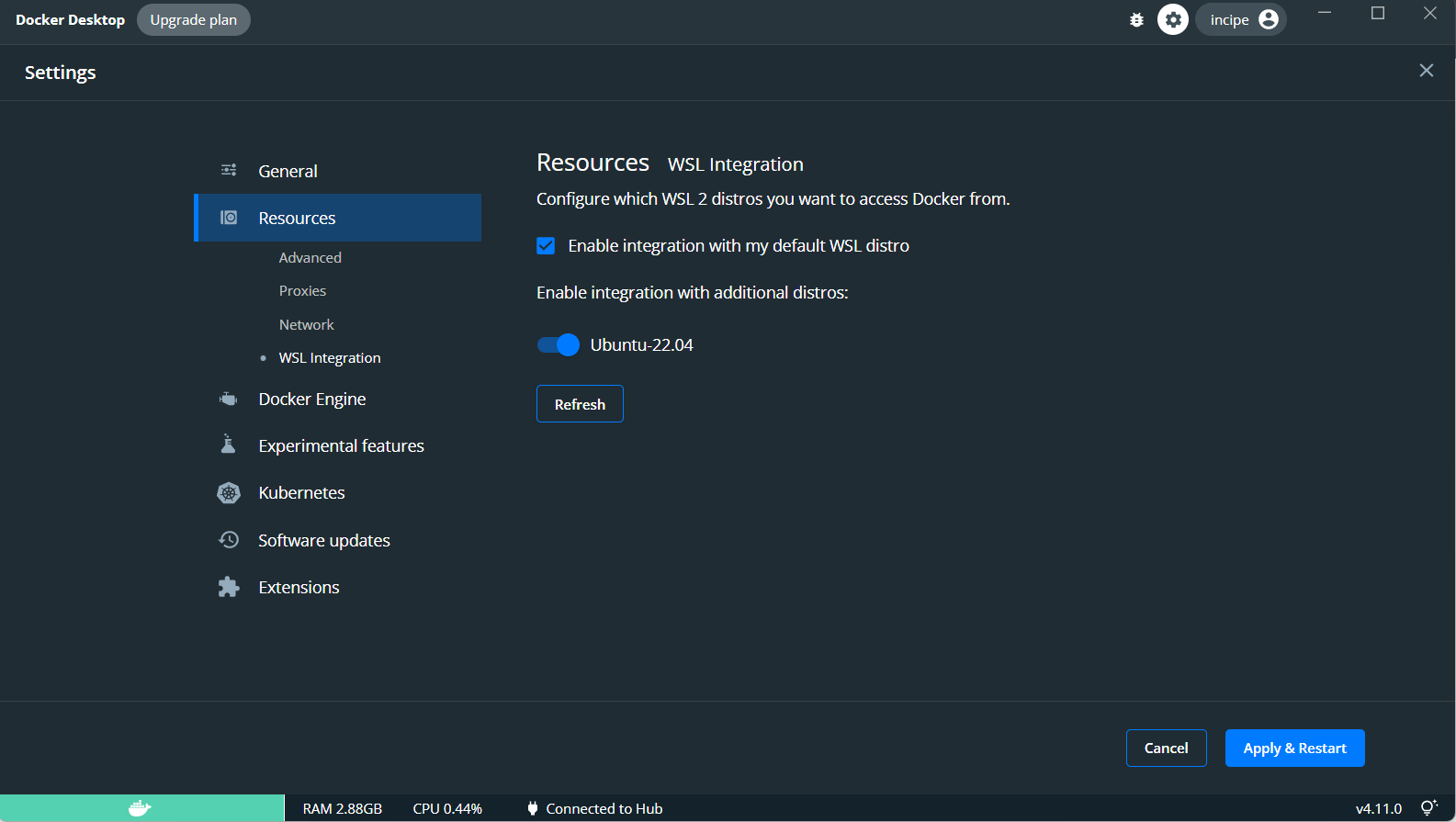Click the settings gear icon
This screenshot has width=1456, height=822.
pos(1173,19)
